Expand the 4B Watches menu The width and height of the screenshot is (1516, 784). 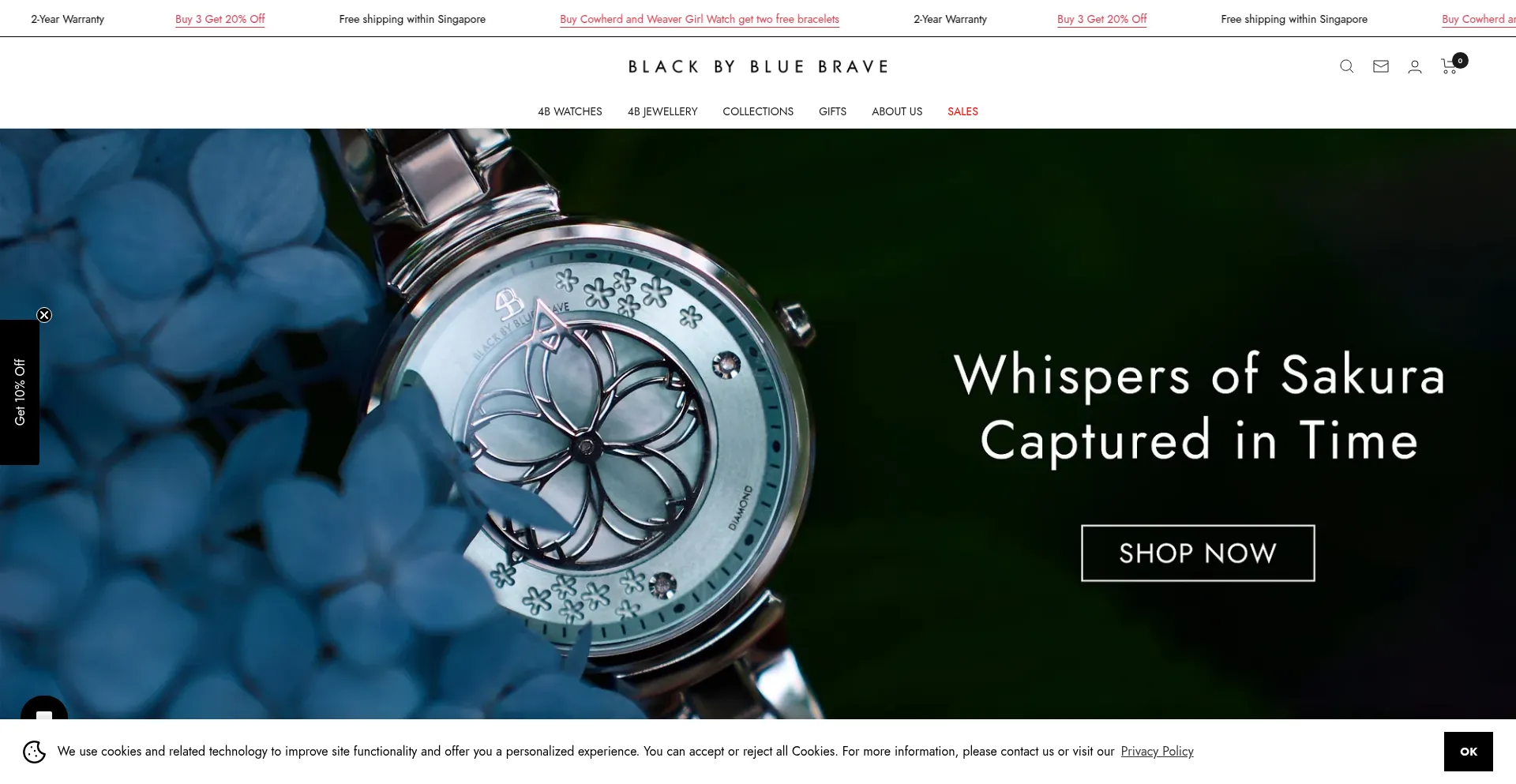[x=569, y=111]
